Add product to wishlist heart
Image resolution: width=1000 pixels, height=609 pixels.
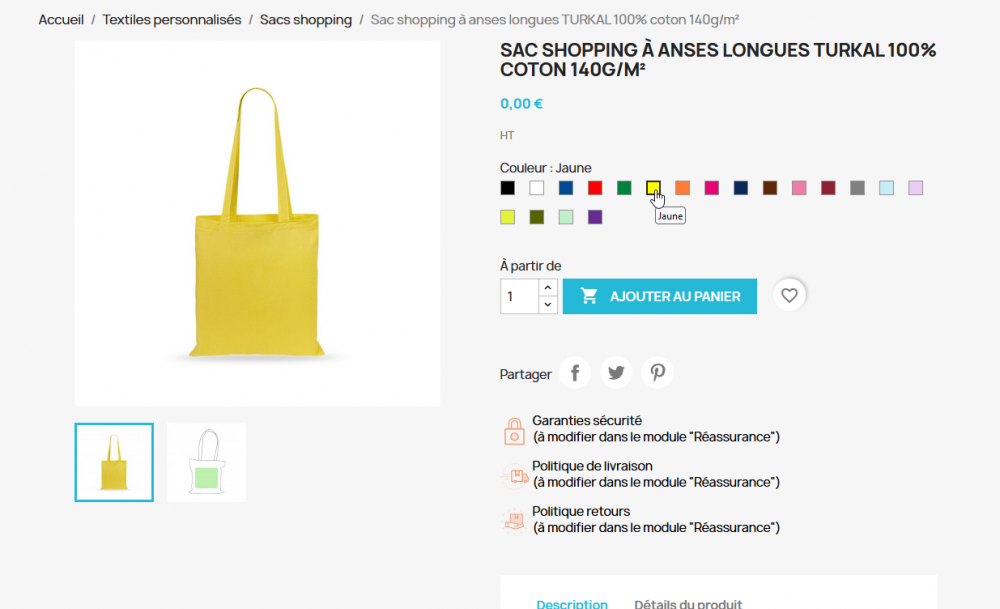[x=790, y=295]
